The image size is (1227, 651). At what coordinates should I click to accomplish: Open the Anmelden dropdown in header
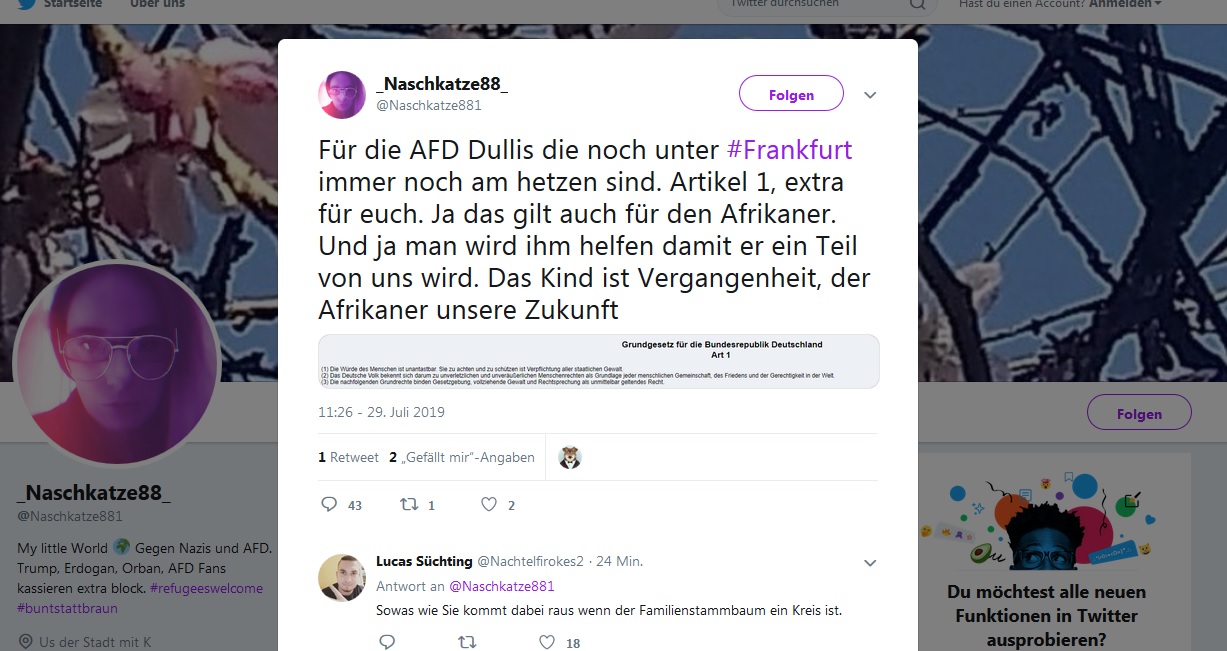coord(1125,4)
